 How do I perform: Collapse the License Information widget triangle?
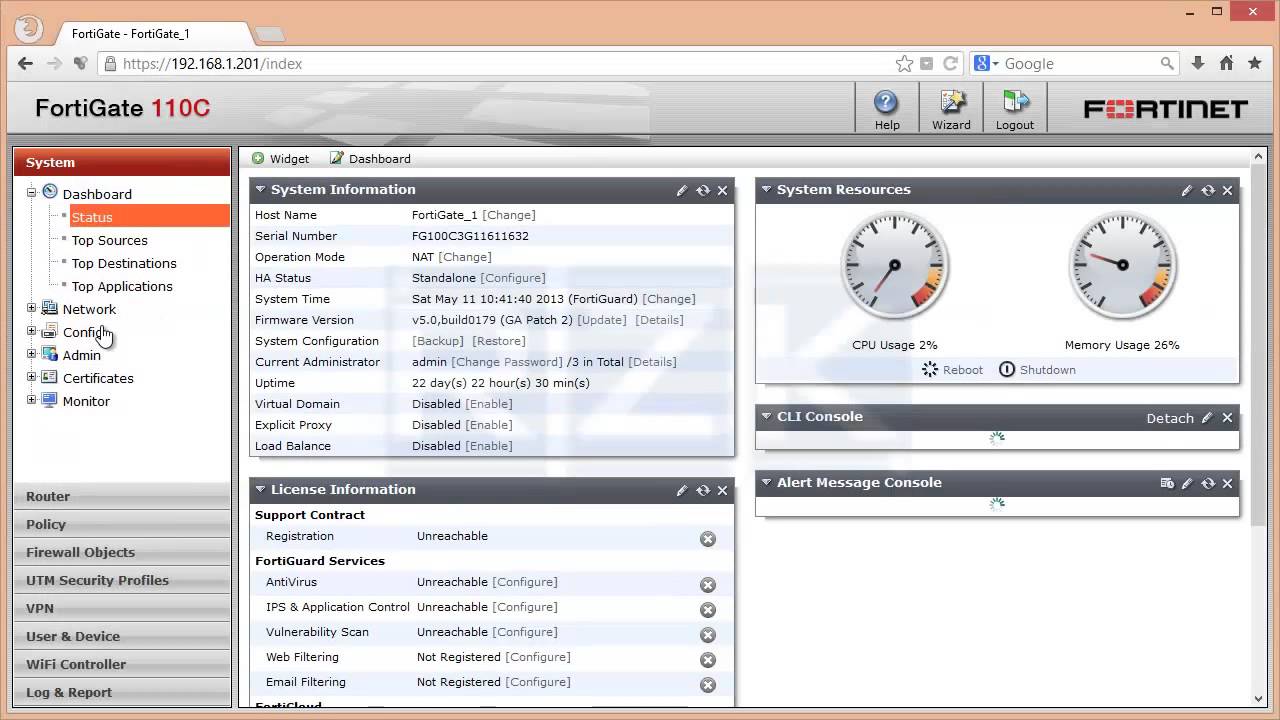click(x=260, y=489)
